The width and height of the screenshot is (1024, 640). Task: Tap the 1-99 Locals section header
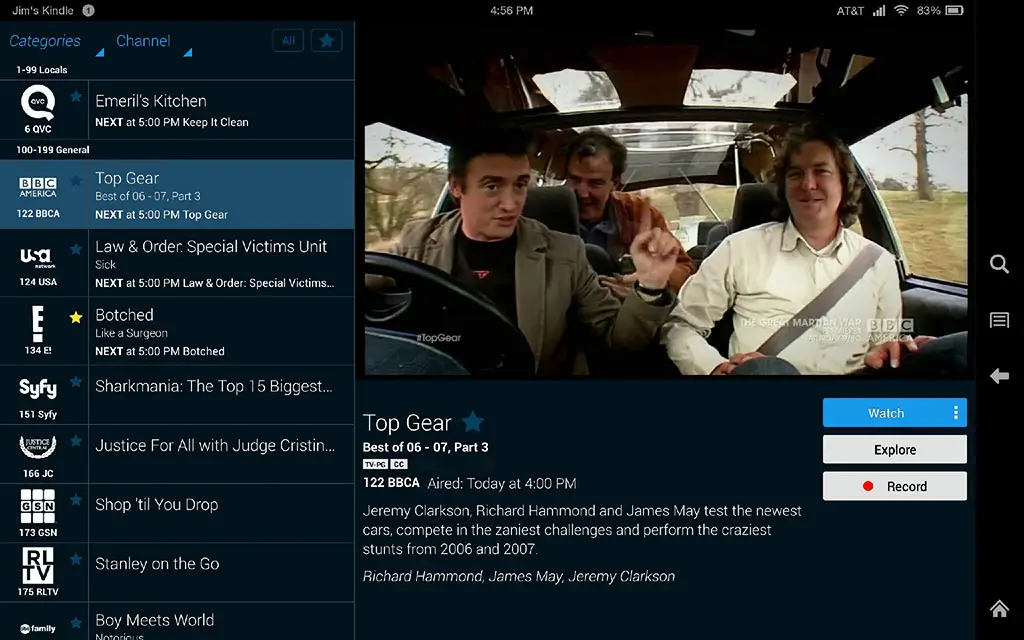42,70
